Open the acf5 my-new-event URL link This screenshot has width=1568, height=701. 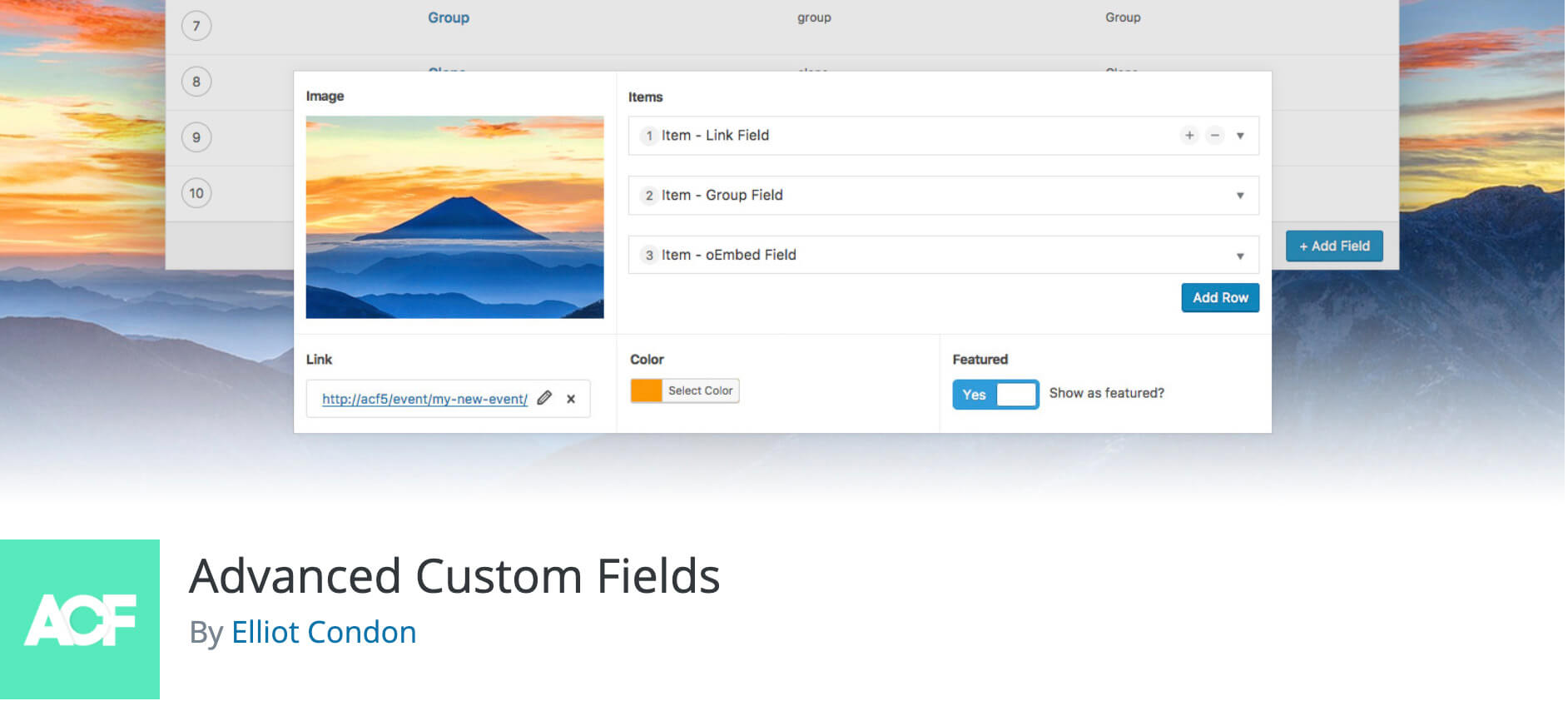tap(424, 399)
